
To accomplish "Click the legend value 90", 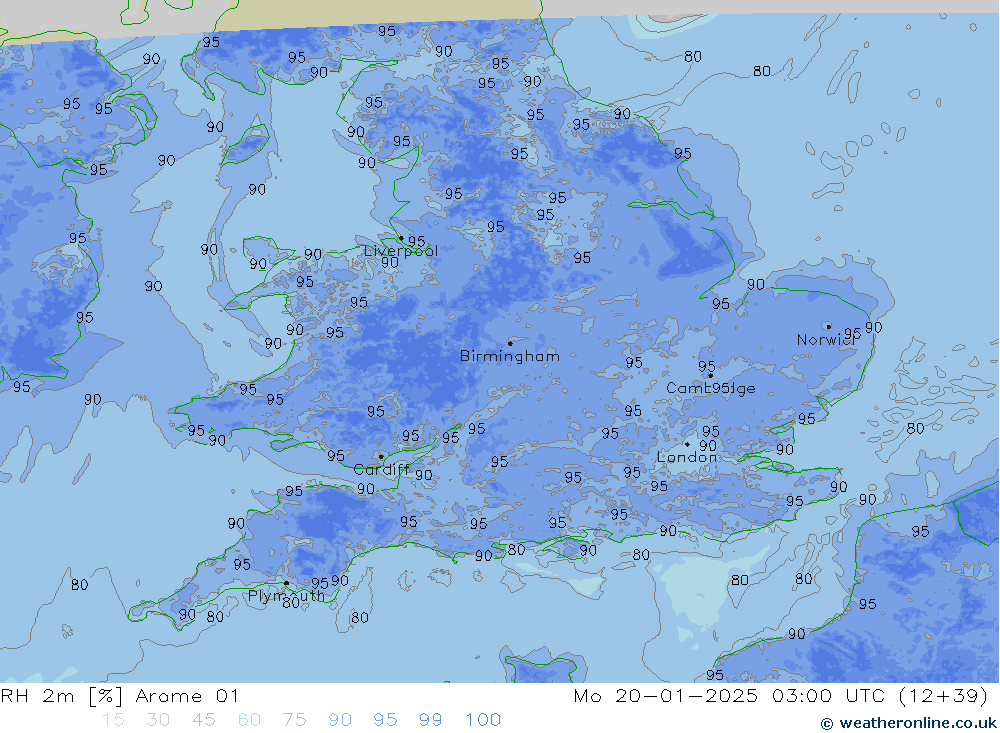I will 340,720.
